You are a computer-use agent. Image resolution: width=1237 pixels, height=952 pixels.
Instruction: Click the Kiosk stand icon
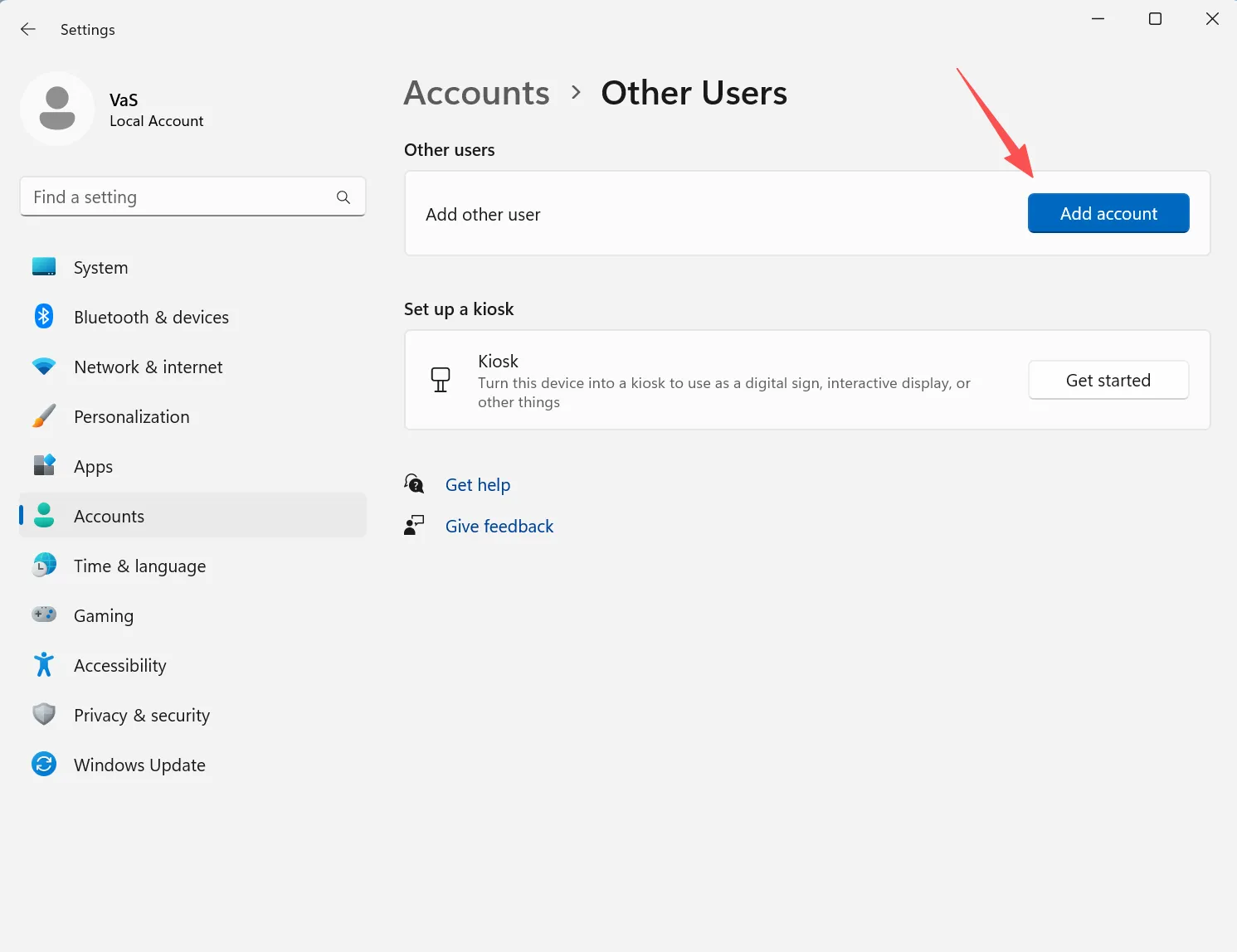coord(441,380)
